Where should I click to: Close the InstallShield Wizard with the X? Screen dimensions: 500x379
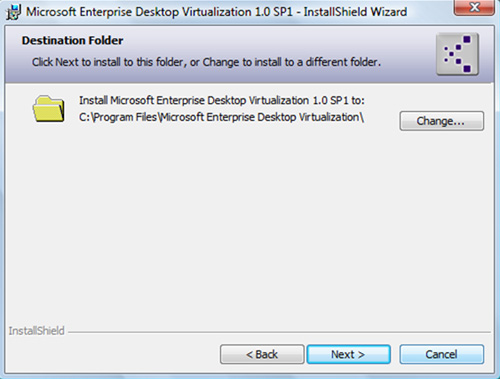pyautogui.click(x=474, y=7)
